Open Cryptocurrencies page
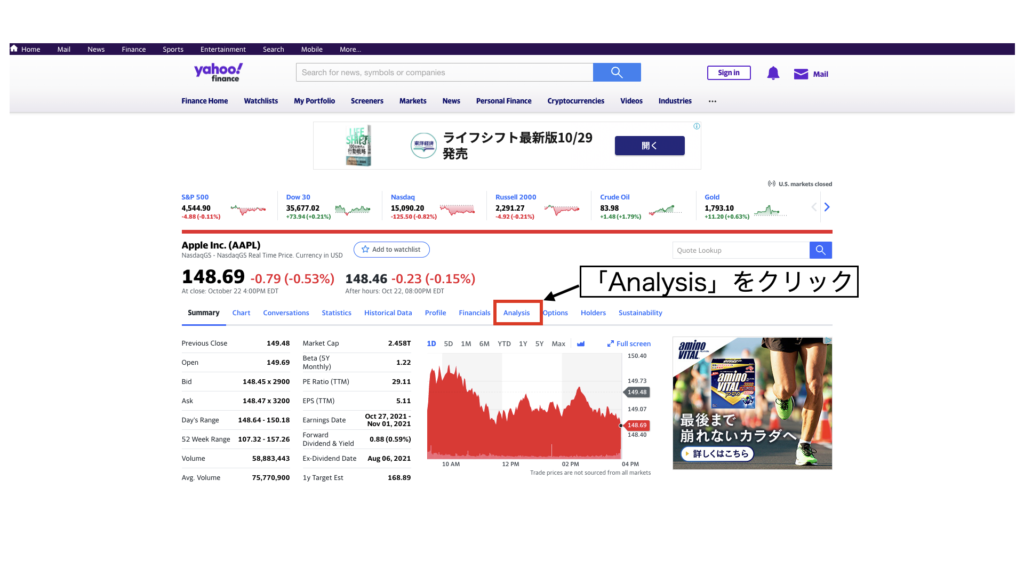Viewport: 1024px width, 576px height. (575, 101)
